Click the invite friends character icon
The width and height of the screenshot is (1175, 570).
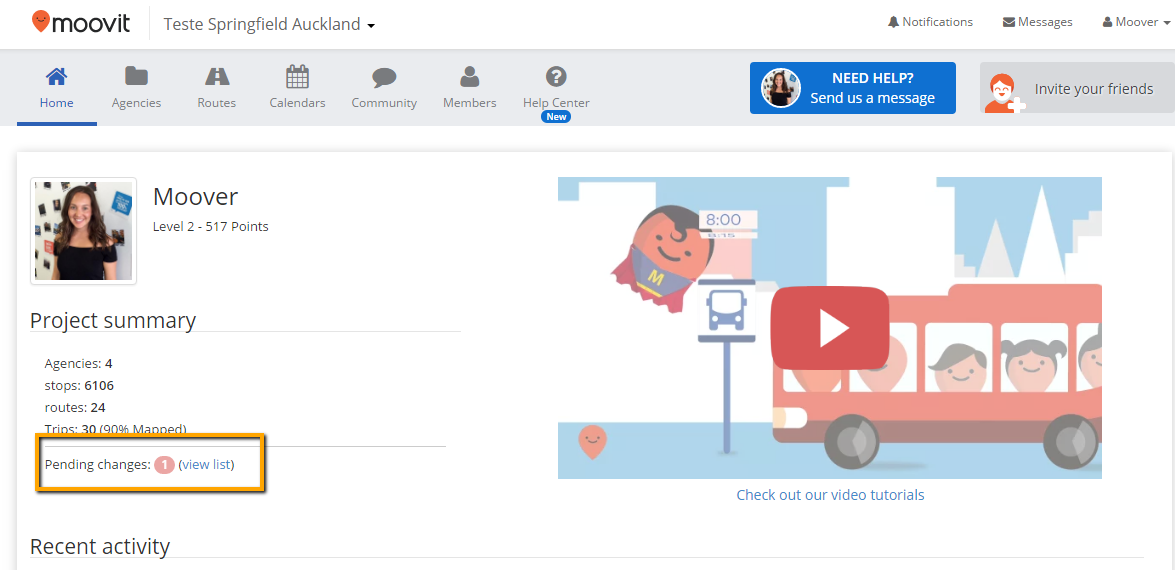coord(1003,93)
